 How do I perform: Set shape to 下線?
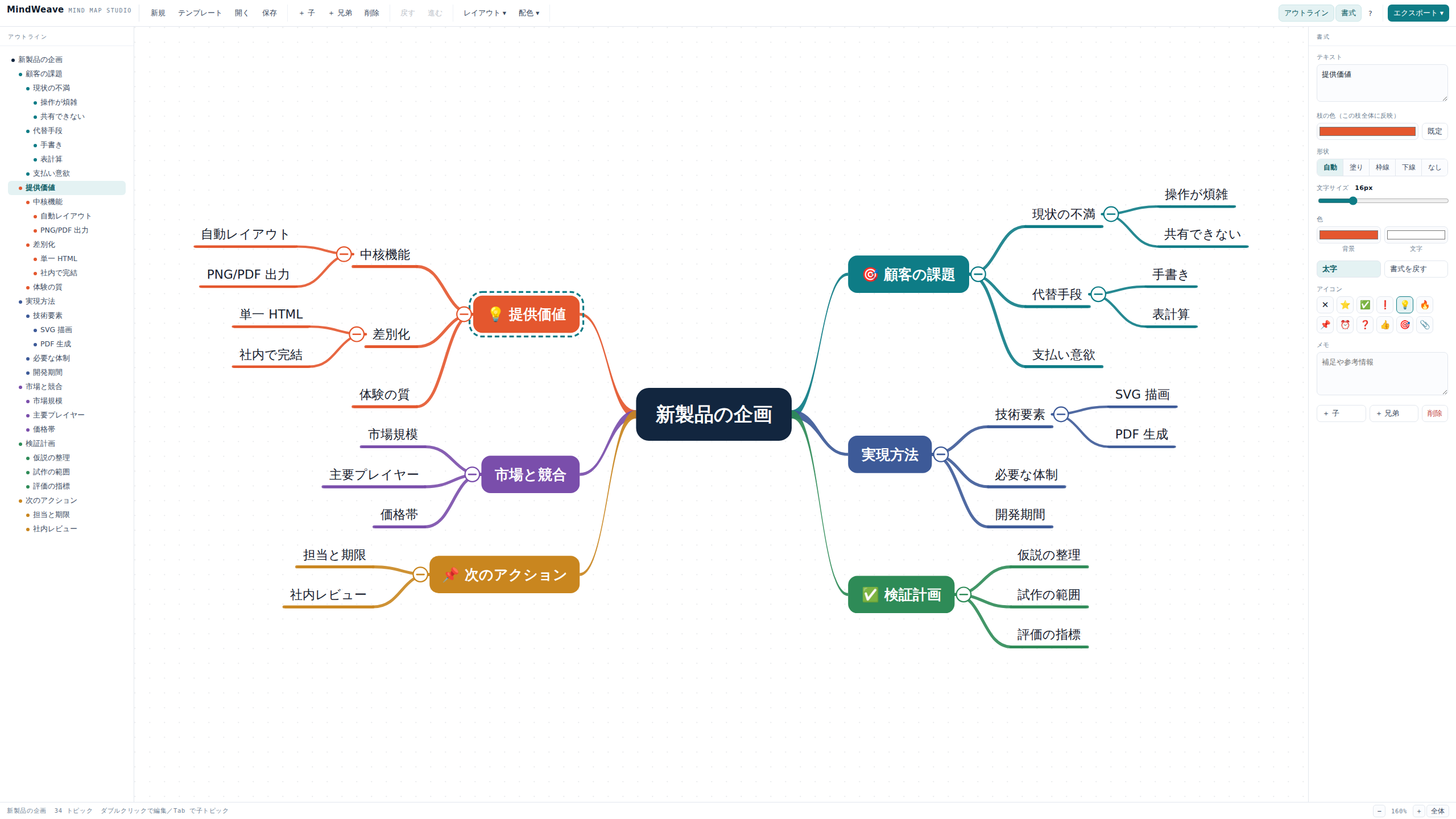pyautogui.click(x=1409, y=167)
